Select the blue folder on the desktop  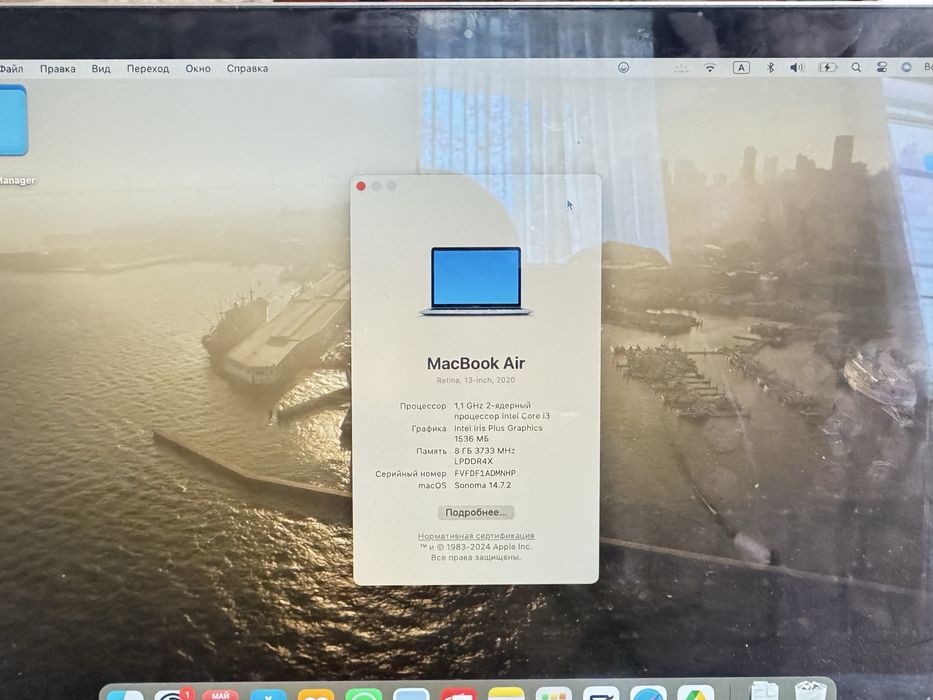pyautogui.click(x=13, y=120)
